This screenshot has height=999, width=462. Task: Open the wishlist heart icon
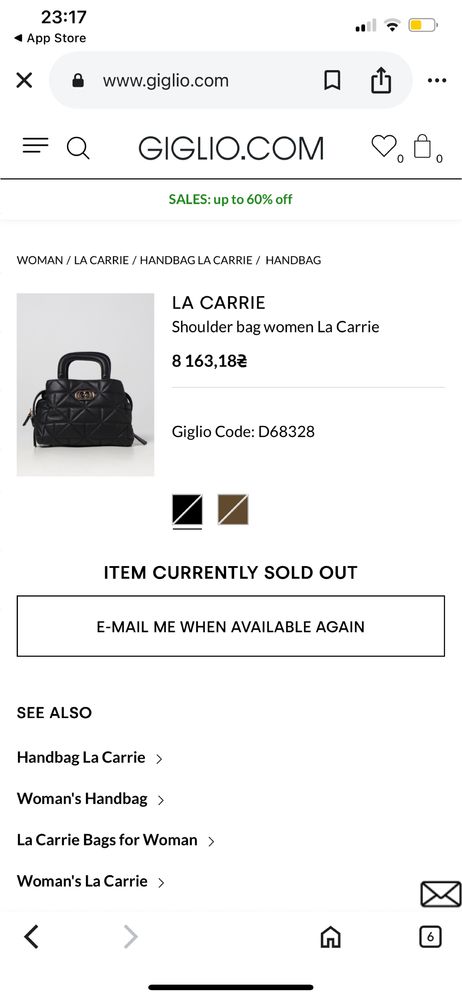pyautogui.click(x=384, y=146)
